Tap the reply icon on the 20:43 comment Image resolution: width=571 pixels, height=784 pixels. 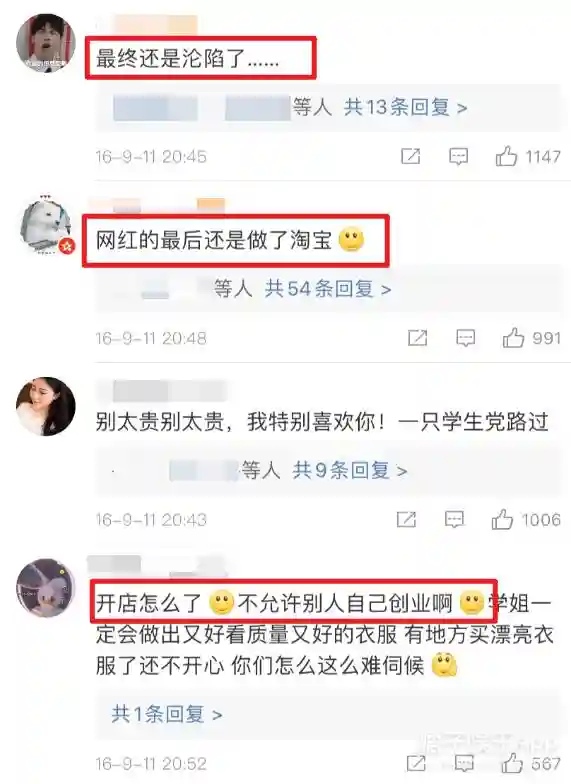pos(454,520)
